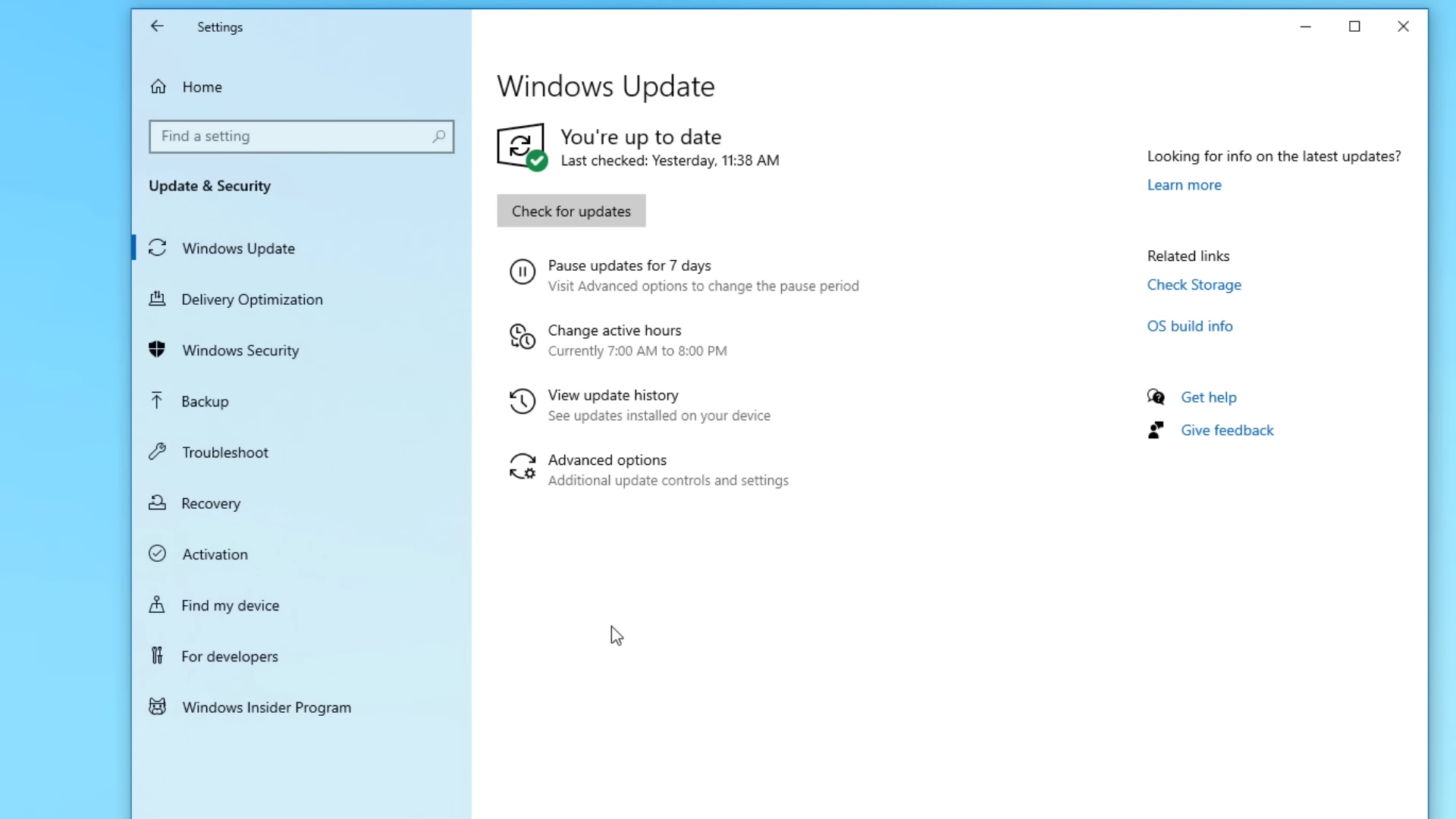Image resolution: width=1456 pixels, height=819 pixels.
Task: Click the Give feedback link
Action: [x=1227, y=430]
